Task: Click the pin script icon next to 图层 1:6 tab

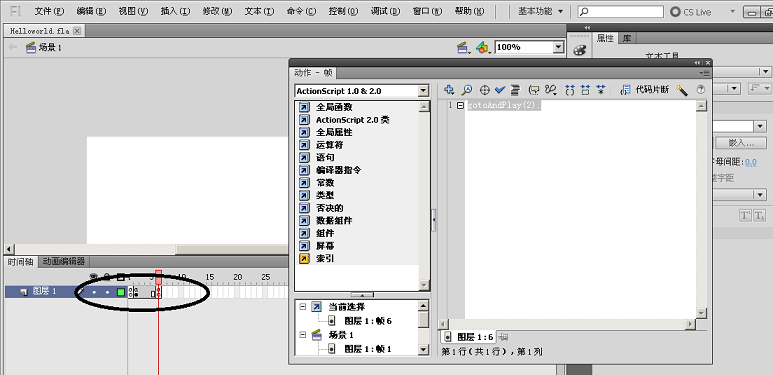Action: pos(503,337)
